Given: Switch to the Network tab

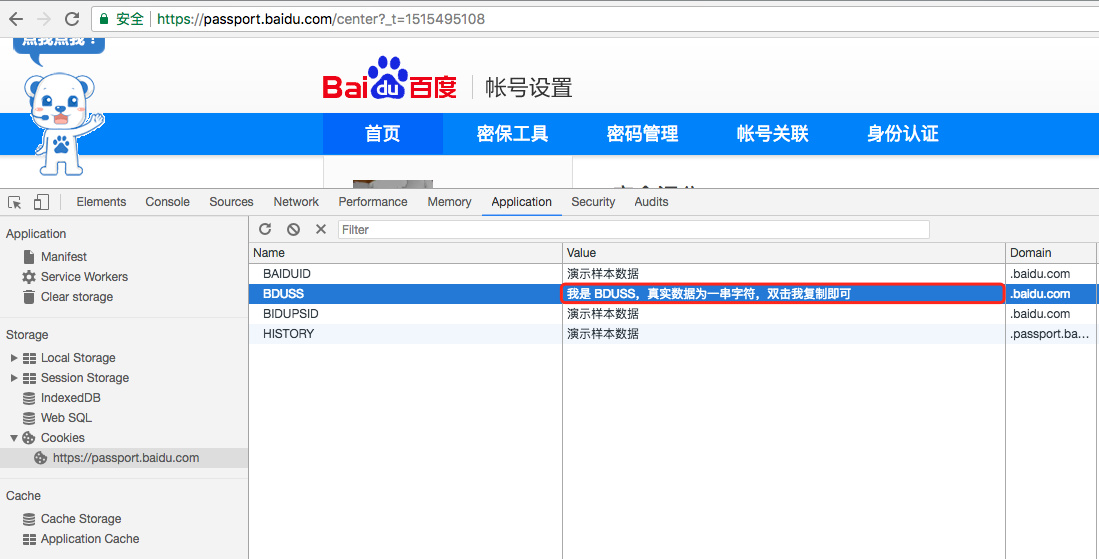Looking at the screenshot, I should point(296,202).
